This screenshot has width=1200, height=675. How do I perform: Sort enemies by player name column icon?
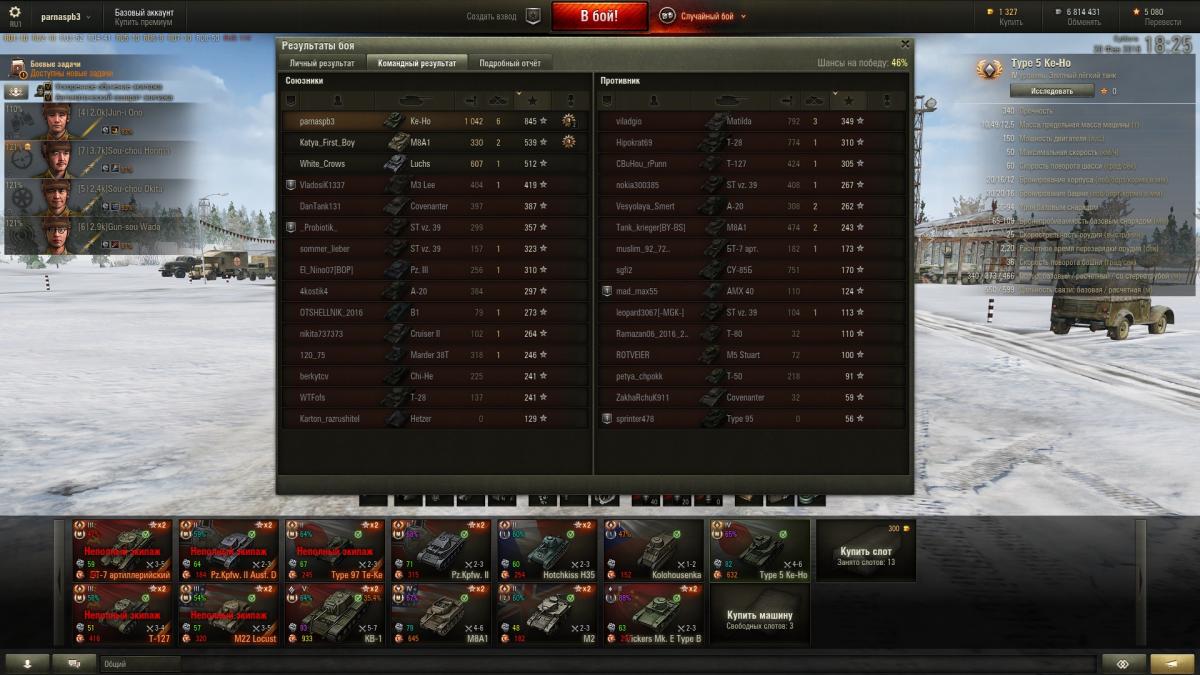653,101
